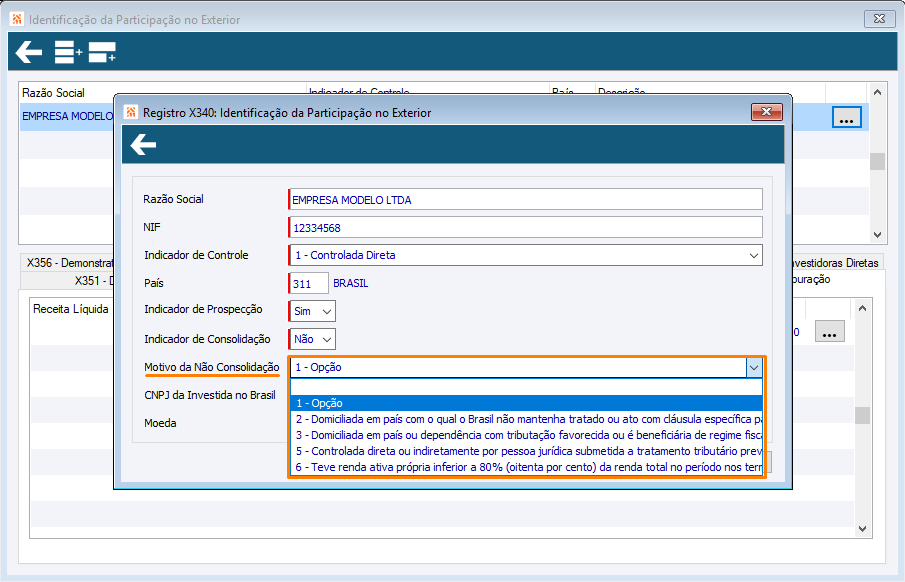Click back arrow in main window toolbar
This screenshot has width=905, height=582.
click(x=29, y=52)
